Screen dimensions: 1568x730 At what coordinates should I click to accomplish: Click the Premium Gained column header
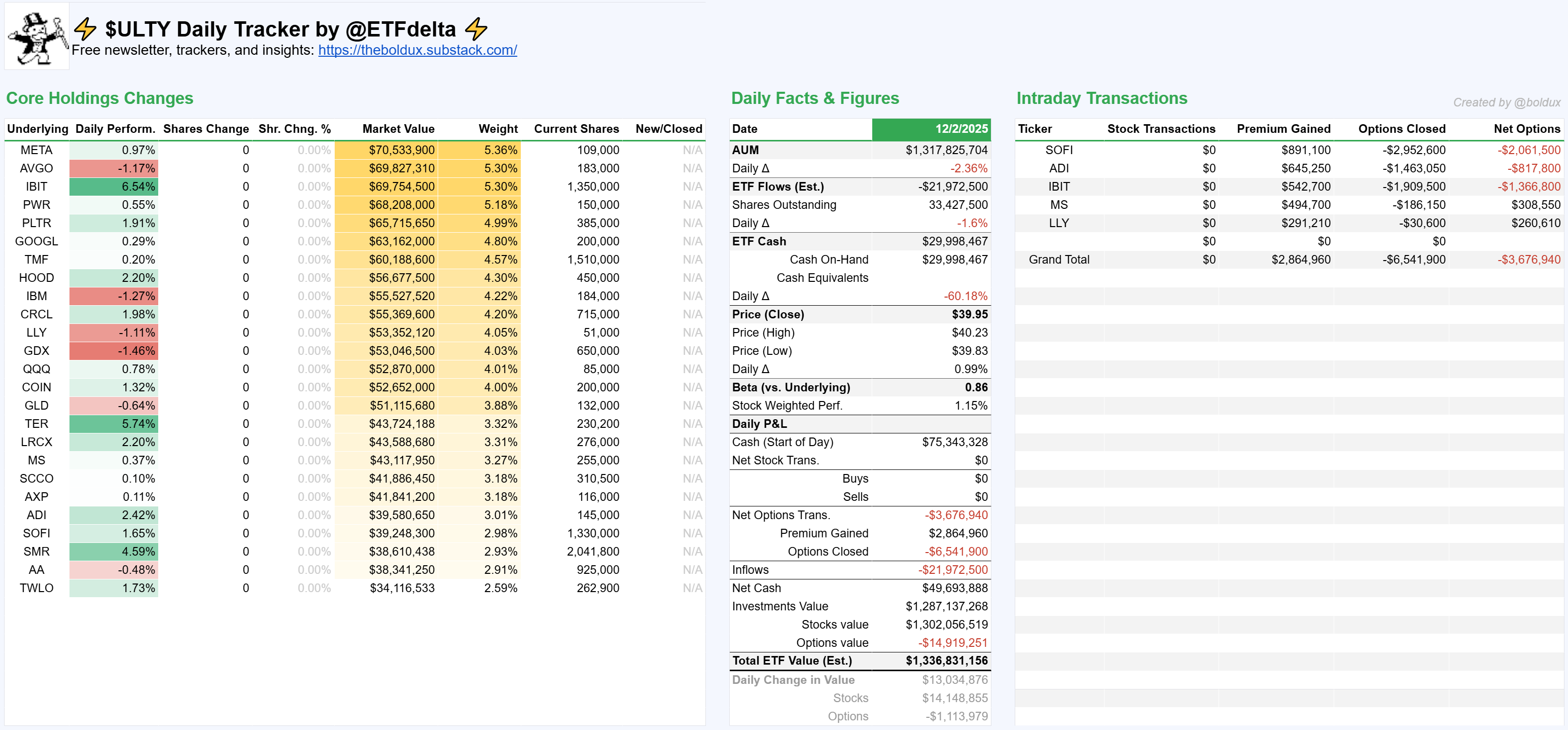[1282, 128]
